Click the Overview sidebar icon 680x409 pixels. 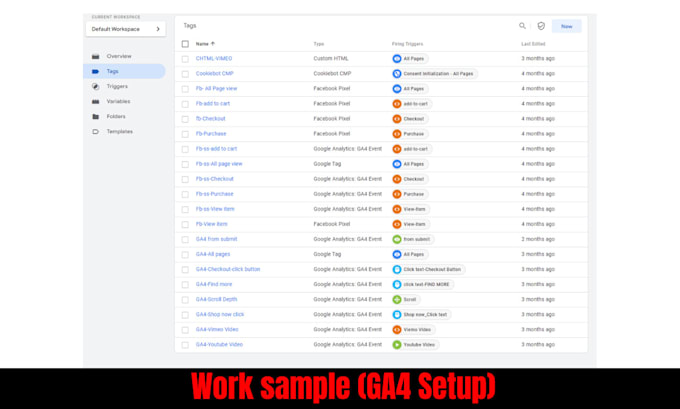point(95,56)
